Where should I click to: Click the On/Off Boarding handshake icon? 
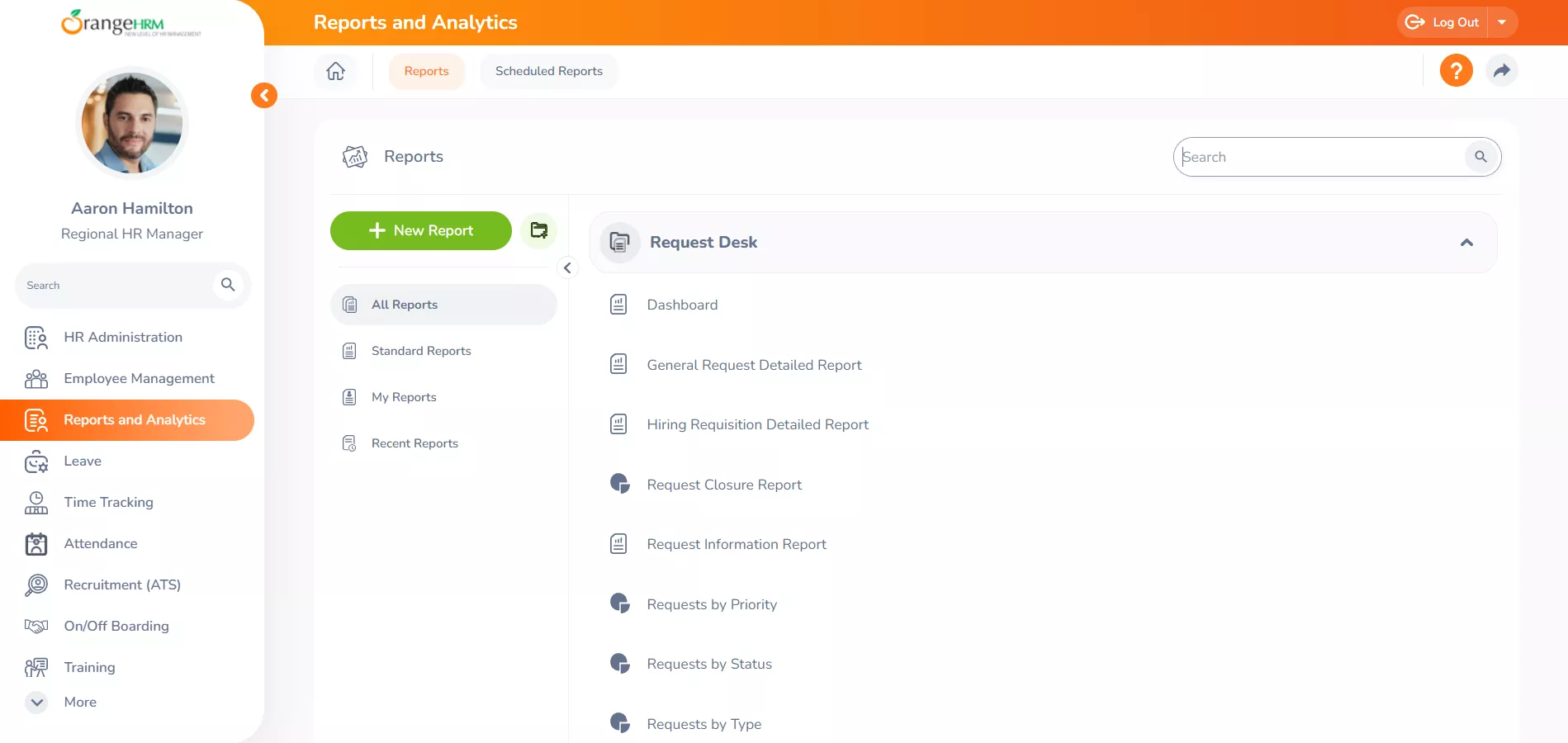coord(36,627)
